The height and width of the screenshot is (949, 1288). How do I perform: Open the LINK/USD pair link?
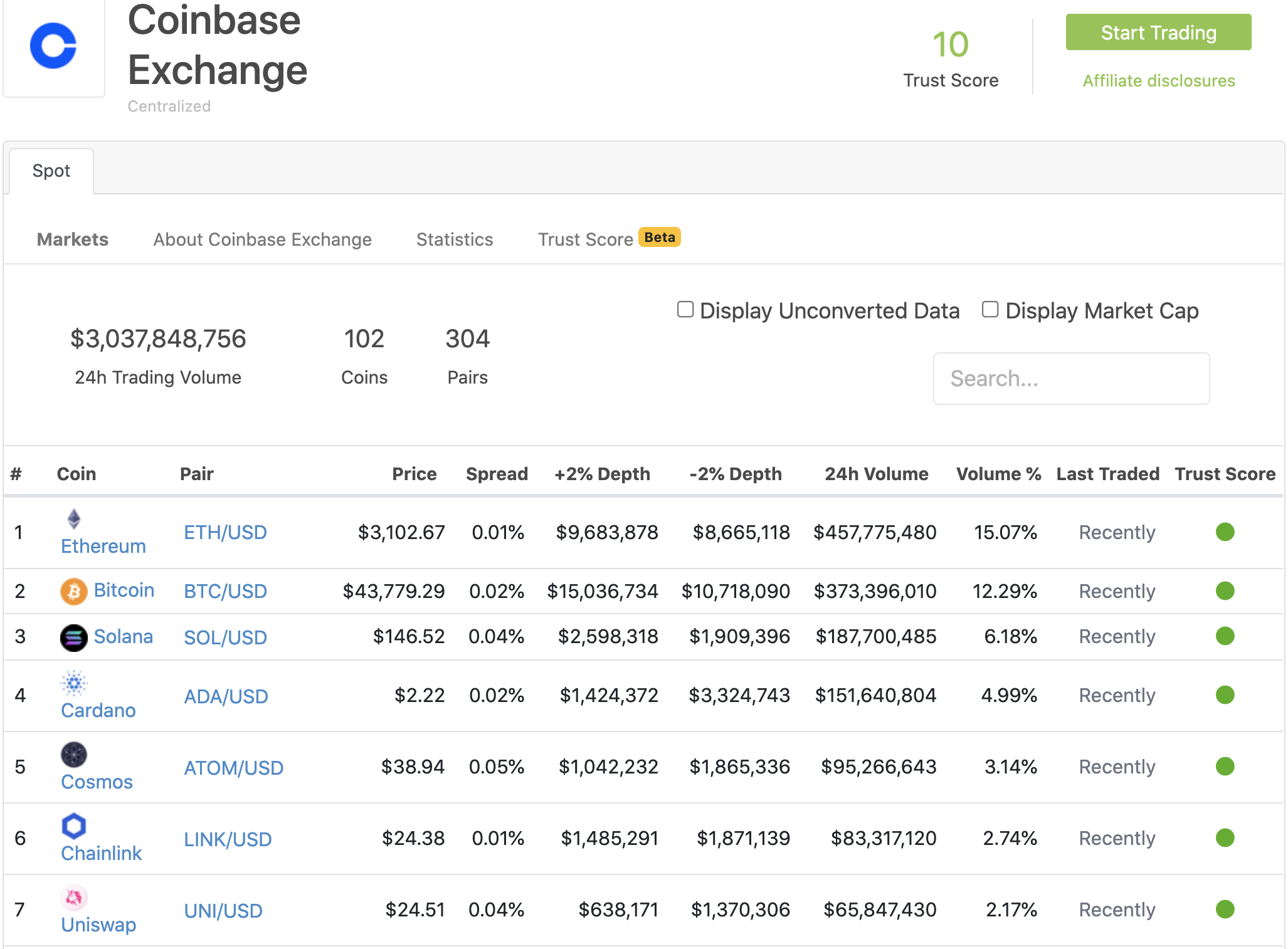(228, 839)
